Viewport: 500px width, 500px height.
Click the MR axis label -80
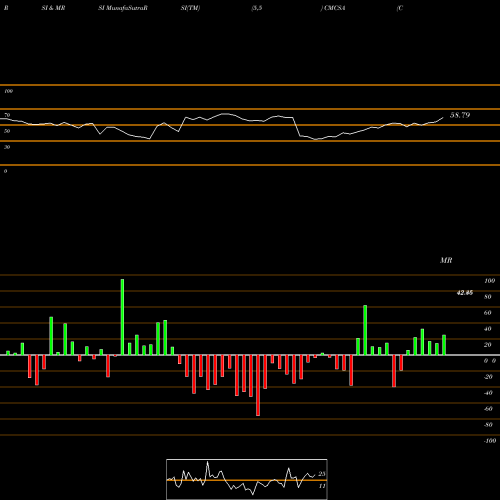point(488,425)
